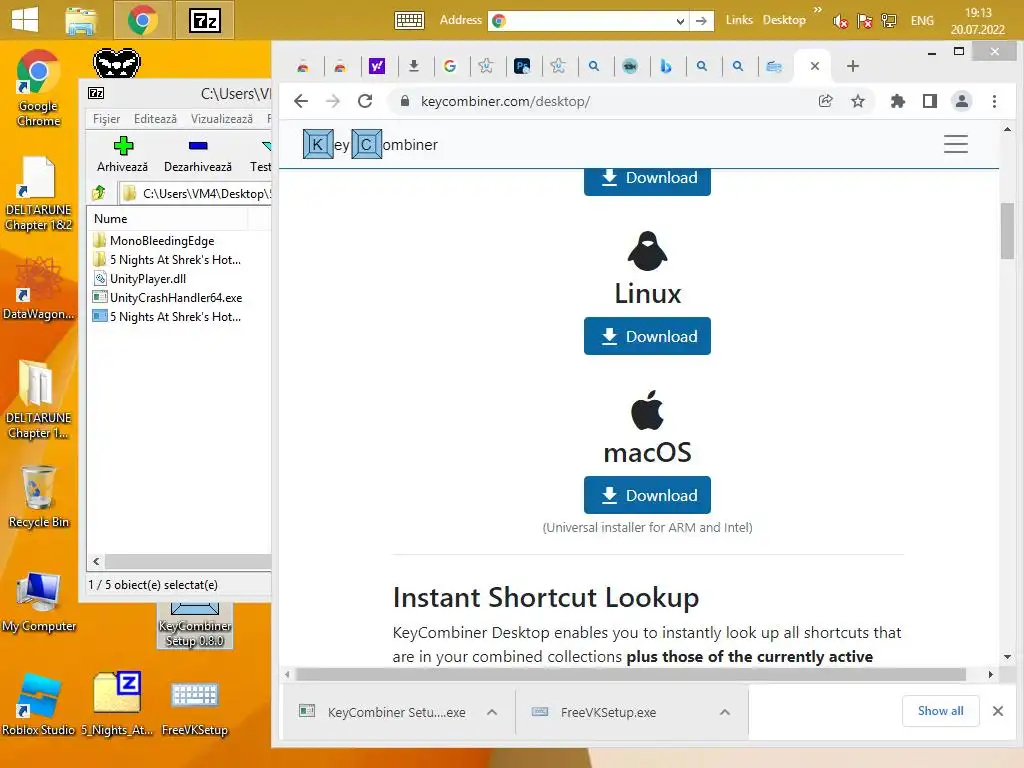
Task: Open the Fişier menu in 7-Zip
Action: pyautogui.click(x=106, y=119)
